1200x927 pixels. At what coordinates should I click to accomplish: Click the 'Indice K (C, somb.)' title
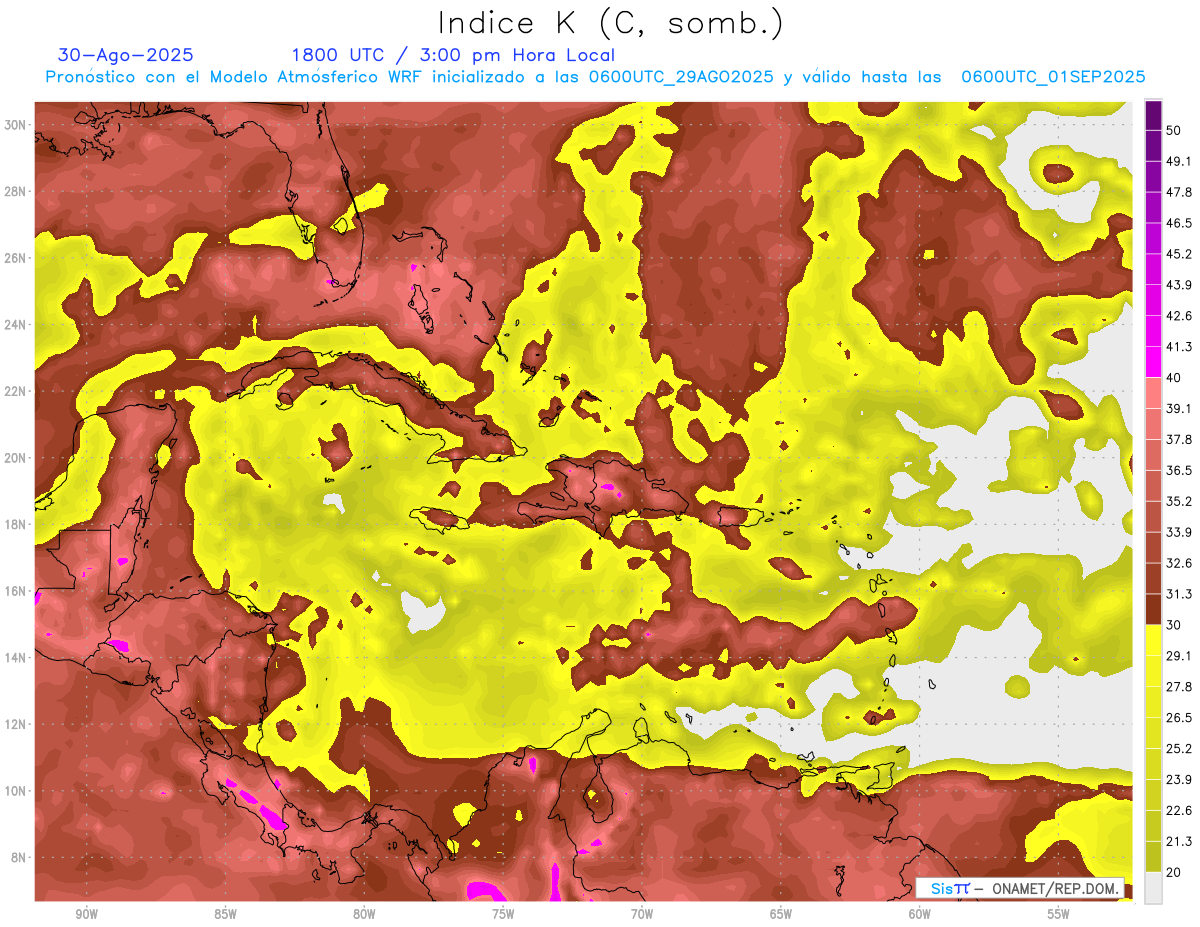pyautogui.click(x=610, y=23)
